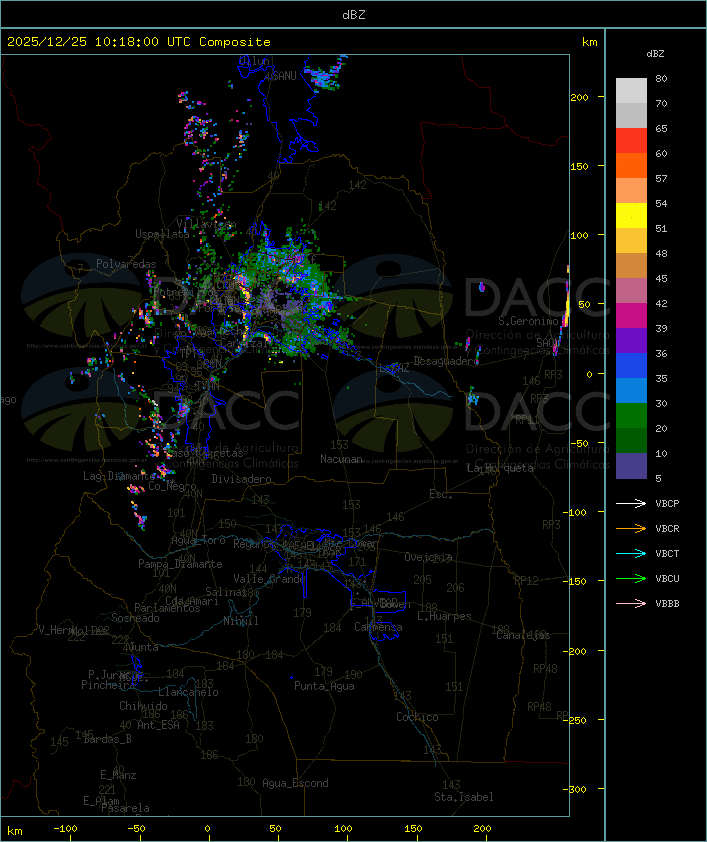707x842 pixels.
Task: Select the red swatch between 65 and 60
Action: [x=631, y=141]
